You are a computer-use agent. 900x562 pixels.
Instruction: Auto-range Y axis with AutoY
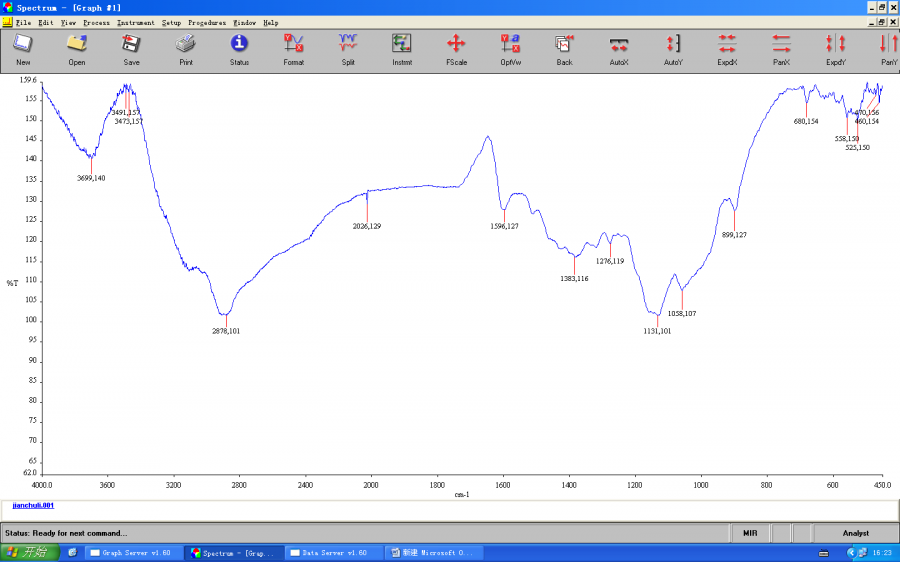tap(673, 50)
